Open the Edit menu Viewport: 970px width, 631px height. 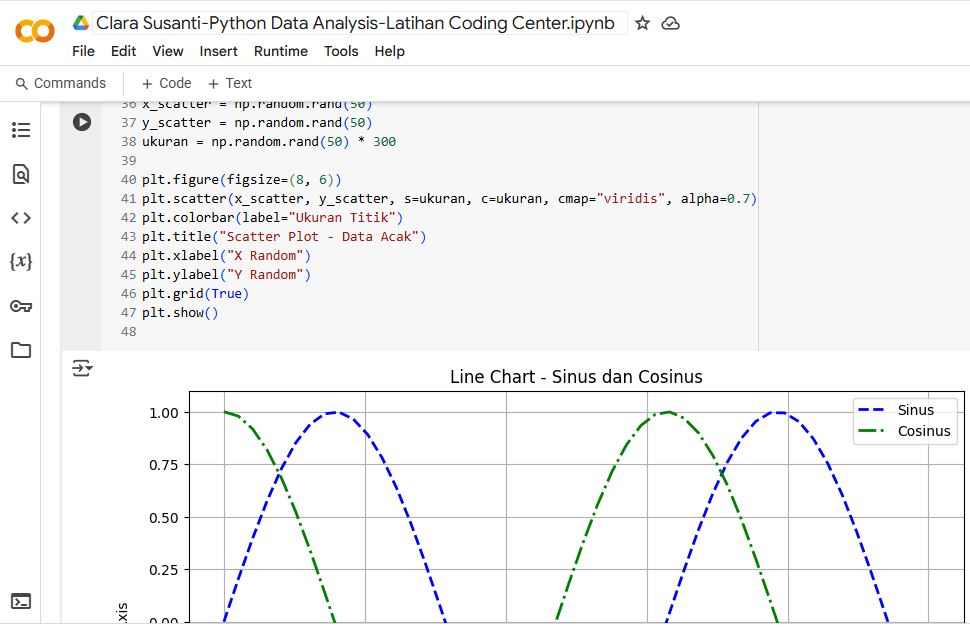point(124,51)
